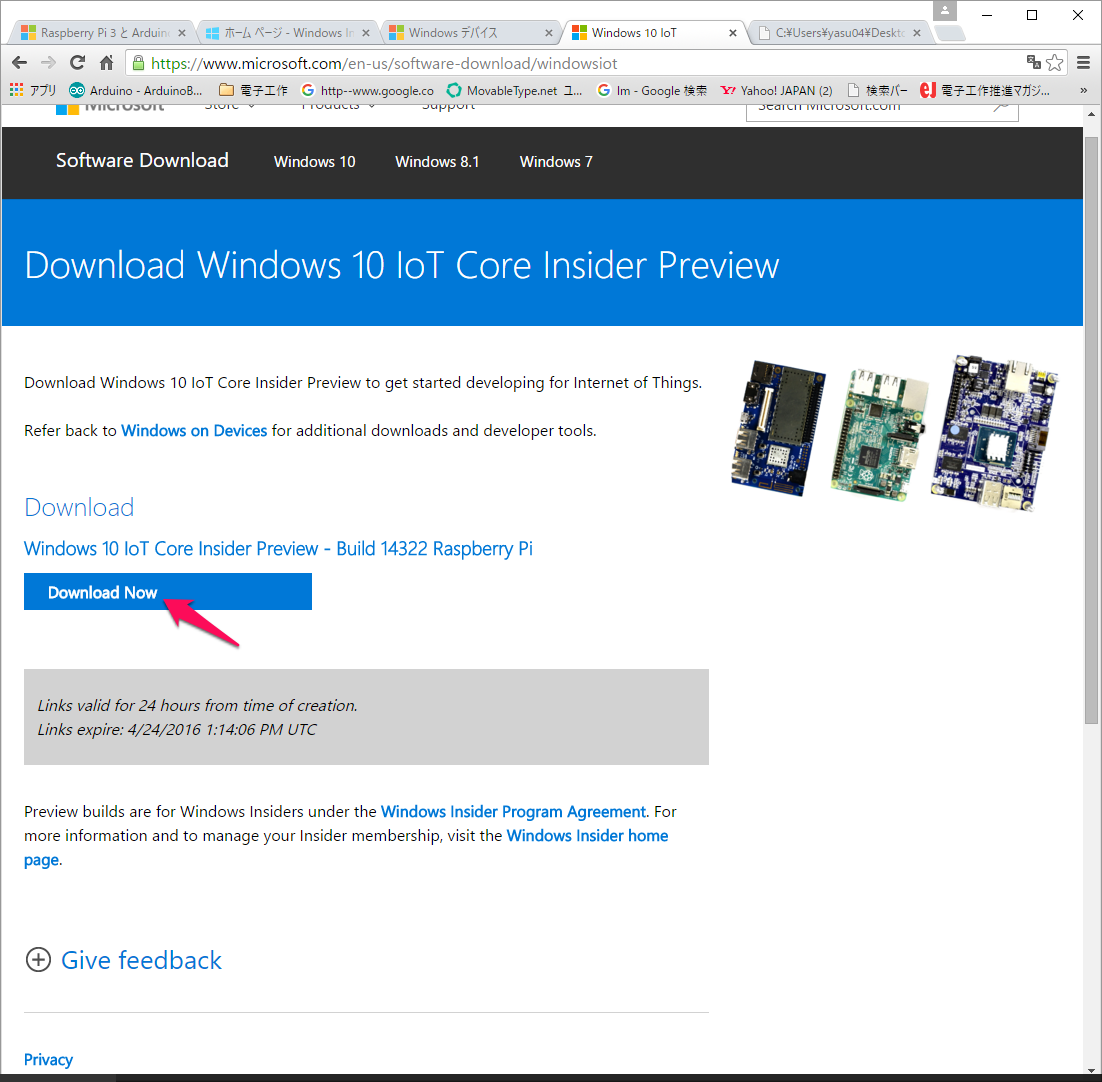This screenshot has height=1082, width=1102.
Task: Open the Arduino - ArduinoB... bookmark
Action: [x=136, y=91]
